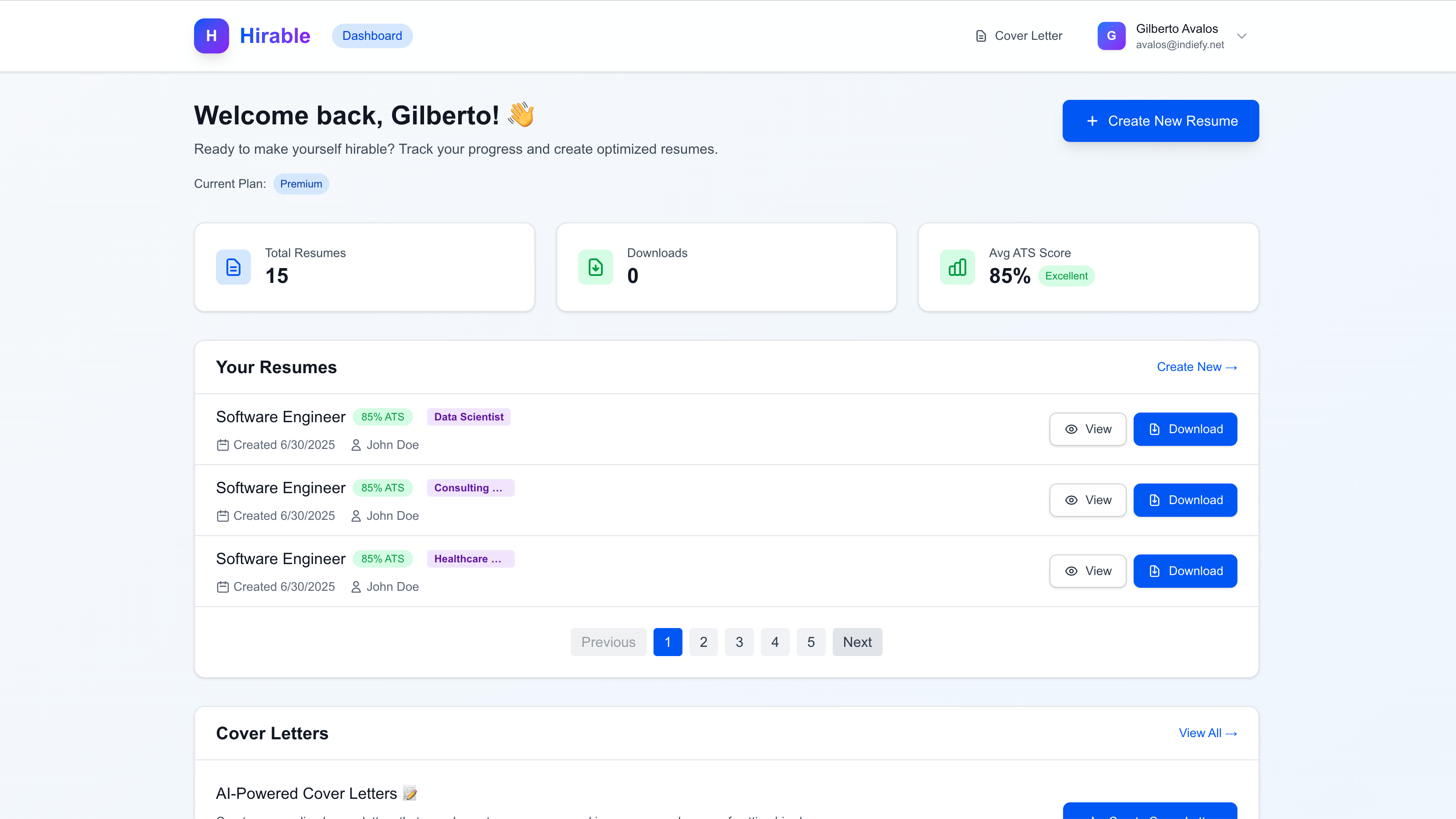Download the Consulting resume
The image size is (1456, 819).
1185,500
